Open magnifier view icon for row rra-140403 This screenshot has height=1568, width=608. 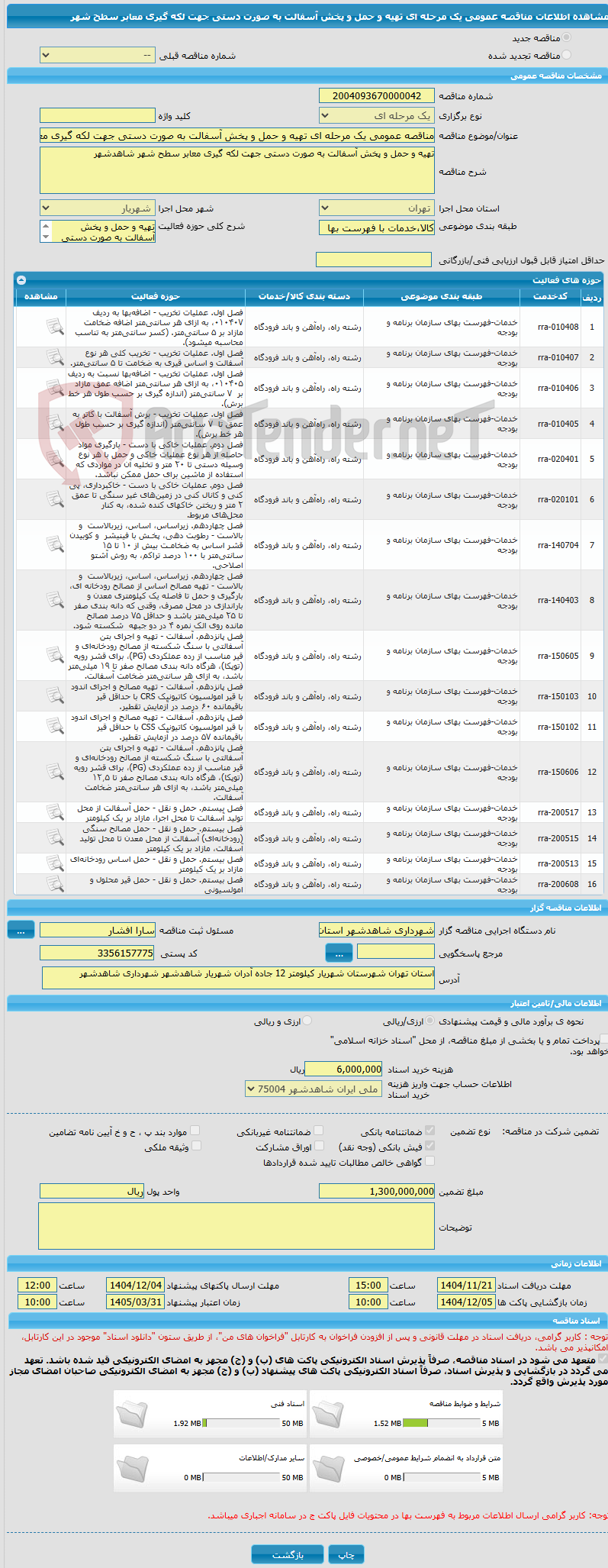[x=55, y=600]
